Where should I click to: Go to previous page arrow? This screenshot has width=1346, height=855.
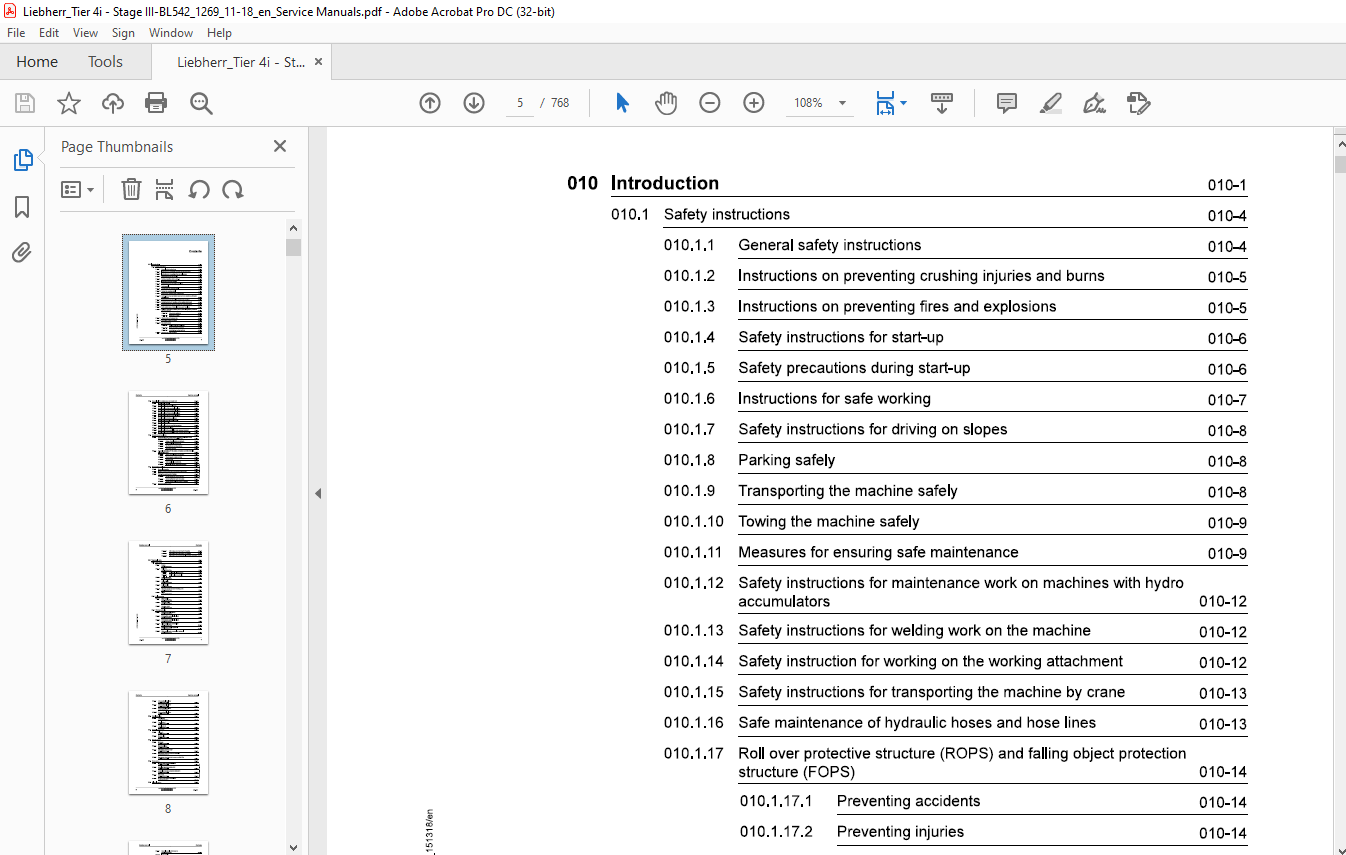pos(430,103)
